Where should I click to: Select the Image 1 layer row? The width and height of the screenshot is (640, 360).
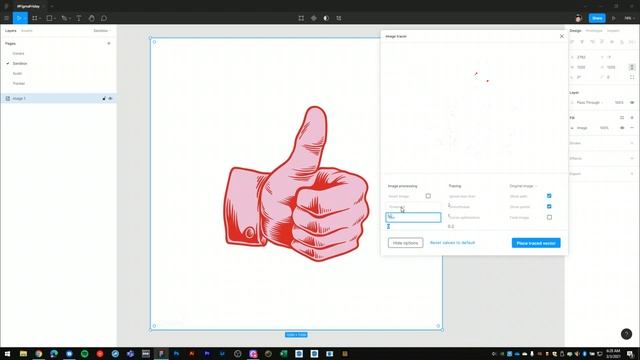[x=58, y=98]
